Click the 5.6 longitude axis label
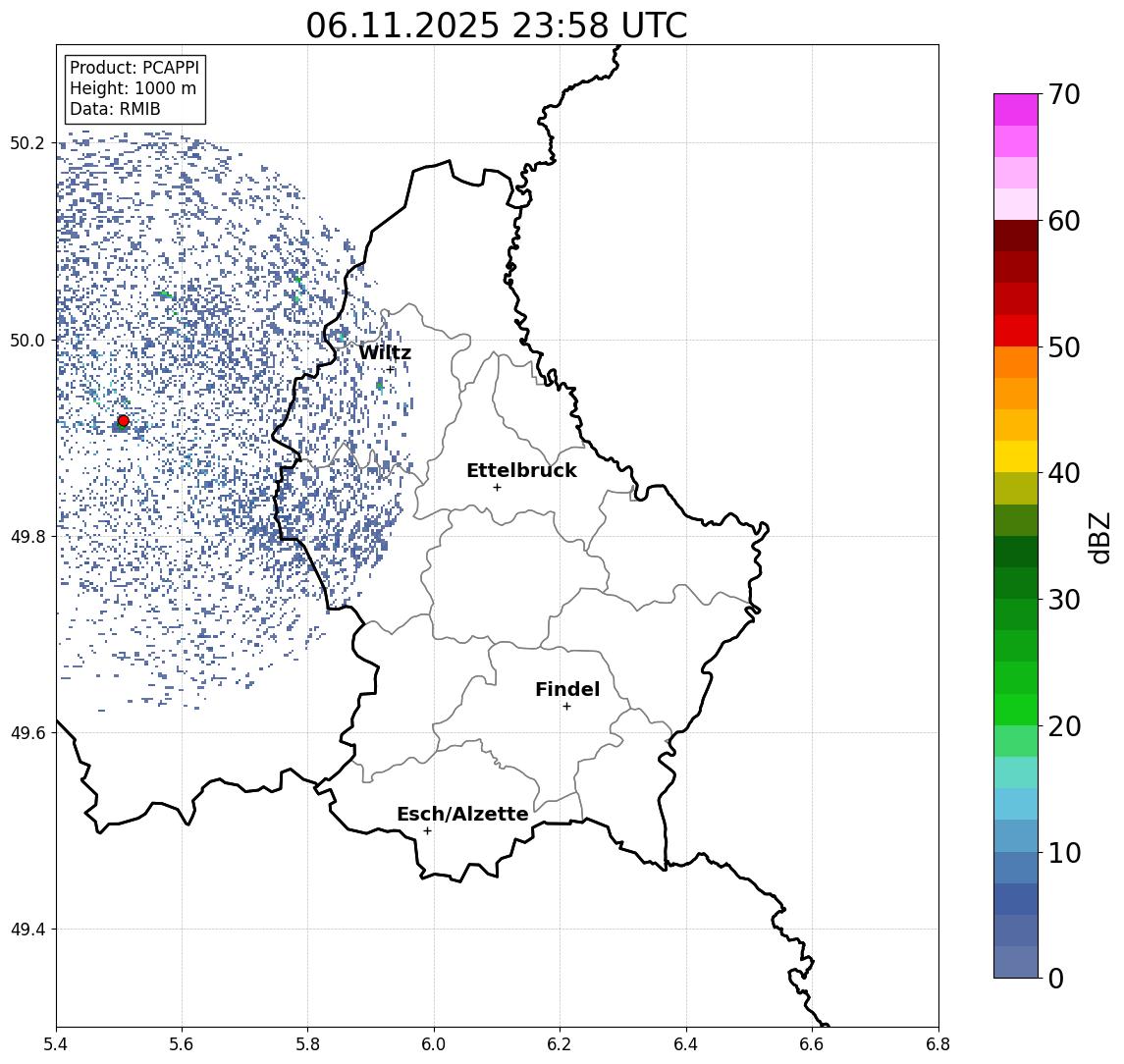 [182, 1044]
